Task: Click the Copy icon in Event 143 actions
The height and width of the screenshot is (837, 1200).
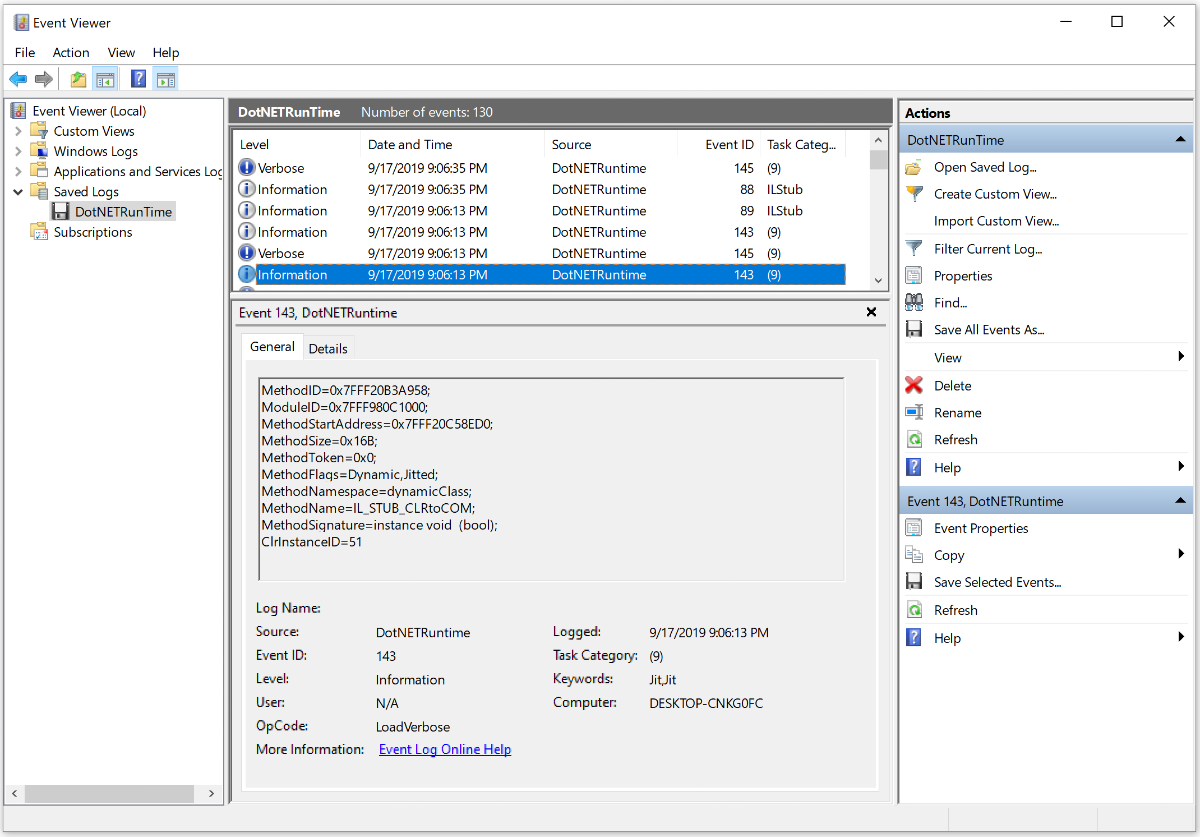Action: [x=914, y=555]
